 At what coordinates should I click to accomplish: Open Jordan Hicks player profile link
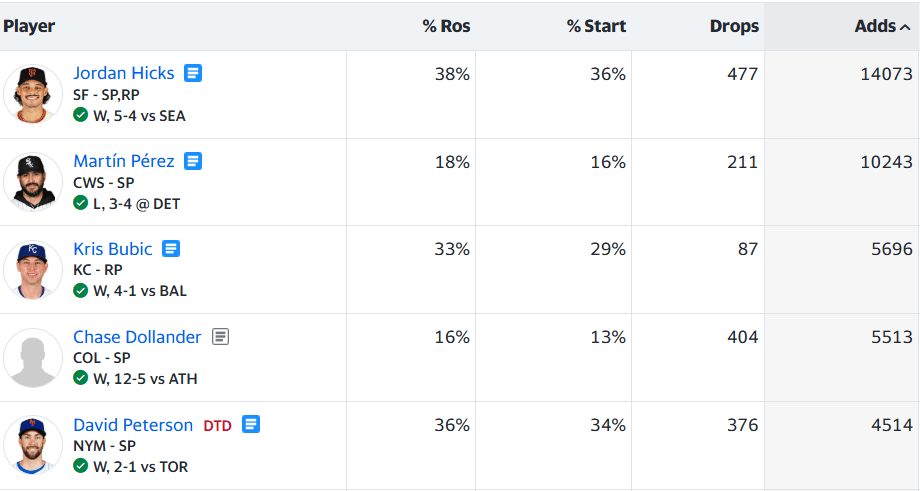click(x=124, y=73)
